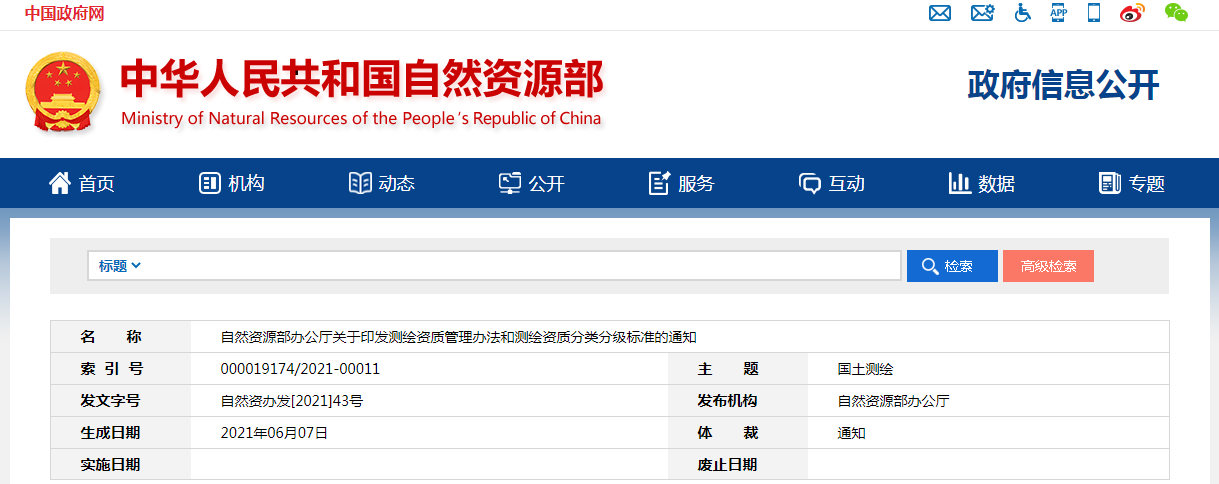
Task: Click the 机构 list icon
Action: tap(210, 183)
